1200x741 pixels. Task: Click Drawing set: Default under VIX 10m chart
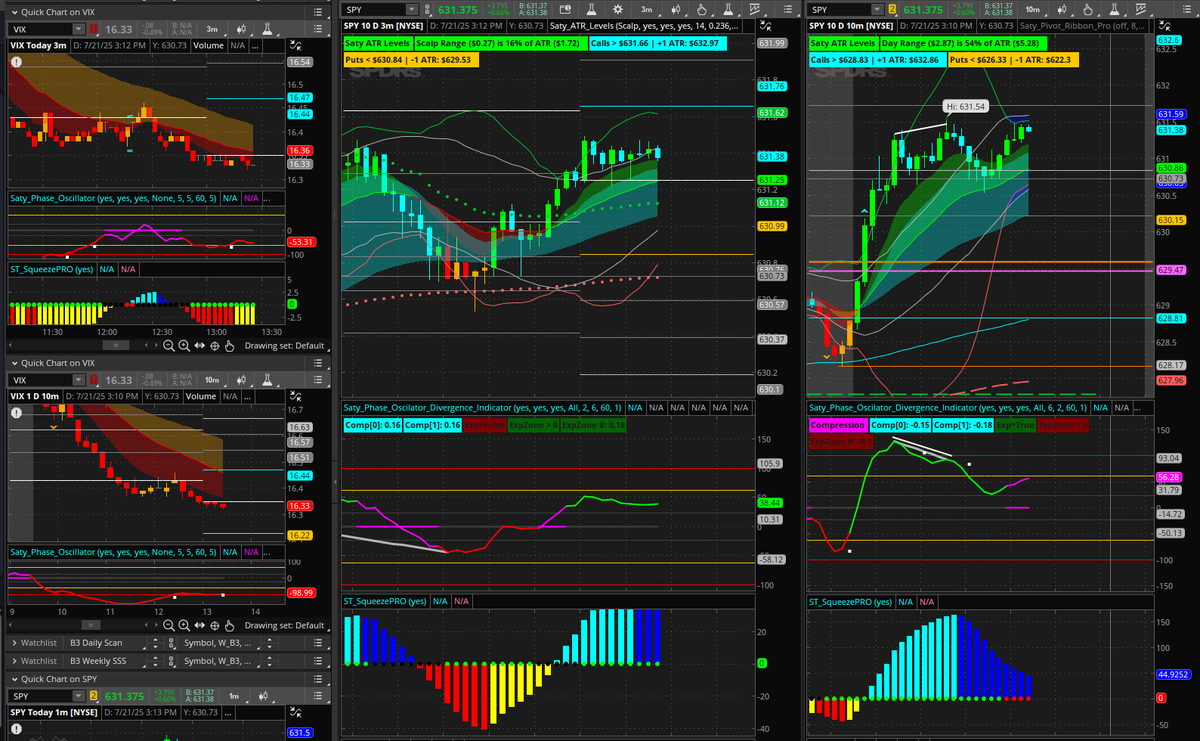(x=285, y=626)
